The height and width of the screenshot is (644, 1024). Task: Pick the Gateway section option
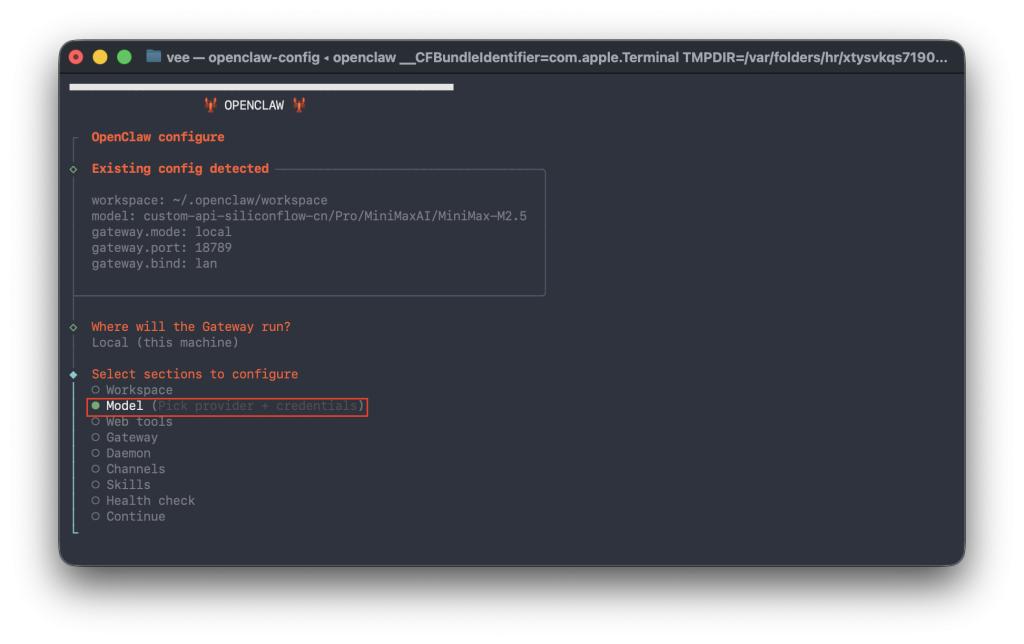click(x=131, y=437)
